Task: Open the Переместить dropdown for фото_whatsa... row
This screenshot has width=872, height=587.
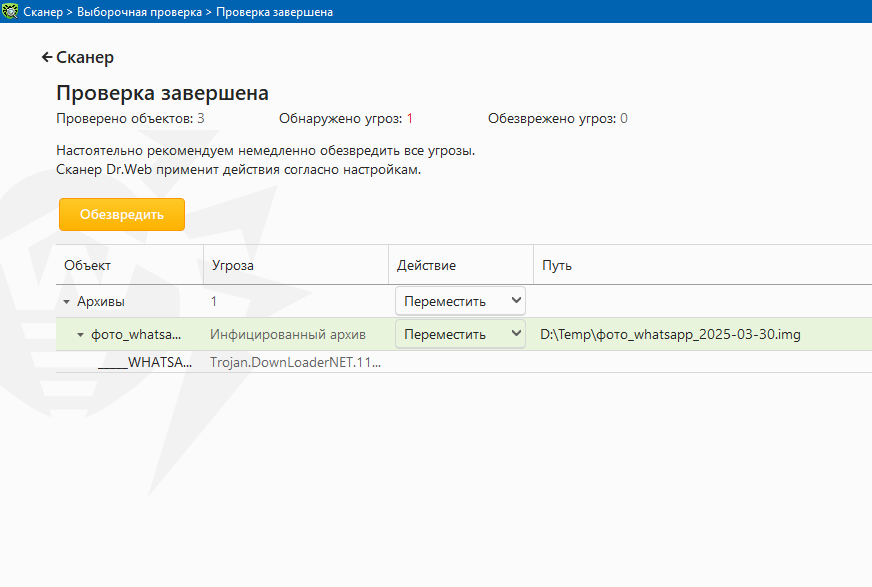Action: point(460,334)
